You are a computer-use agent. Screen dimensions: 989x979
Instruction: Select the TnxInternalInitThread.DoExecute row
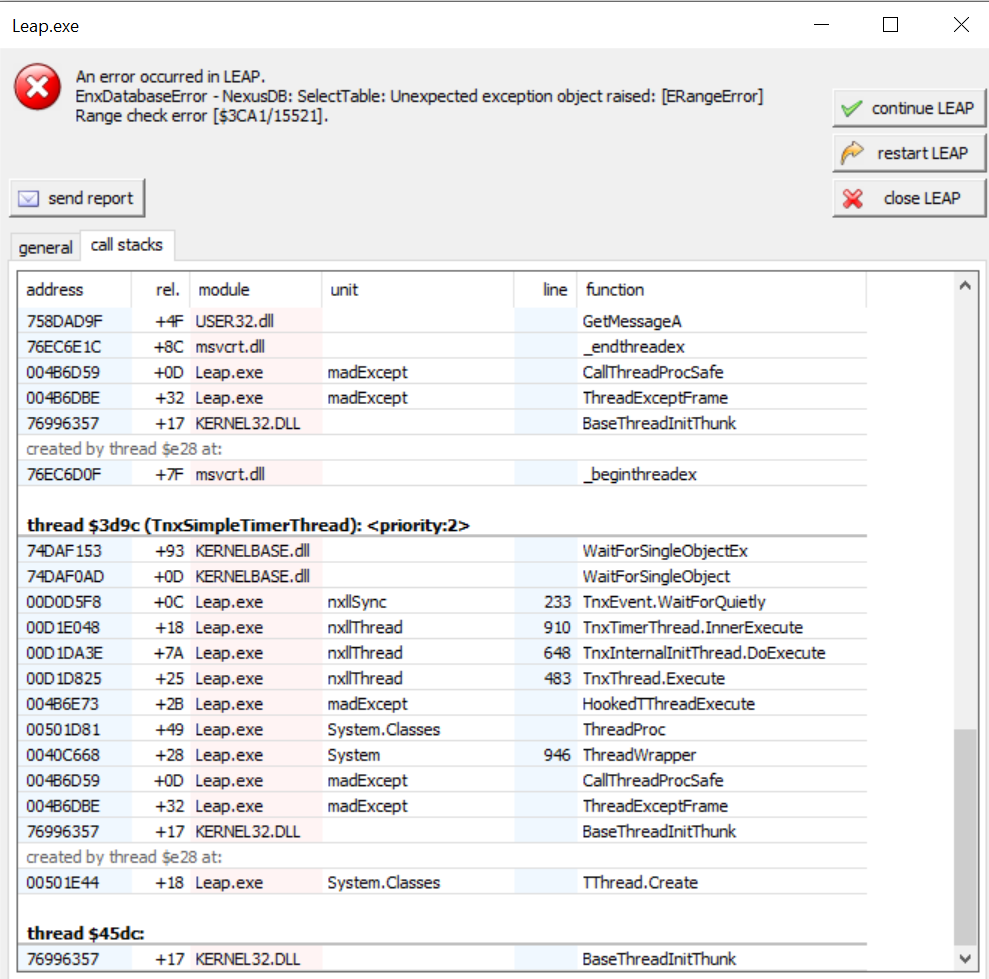pos(442,653)
